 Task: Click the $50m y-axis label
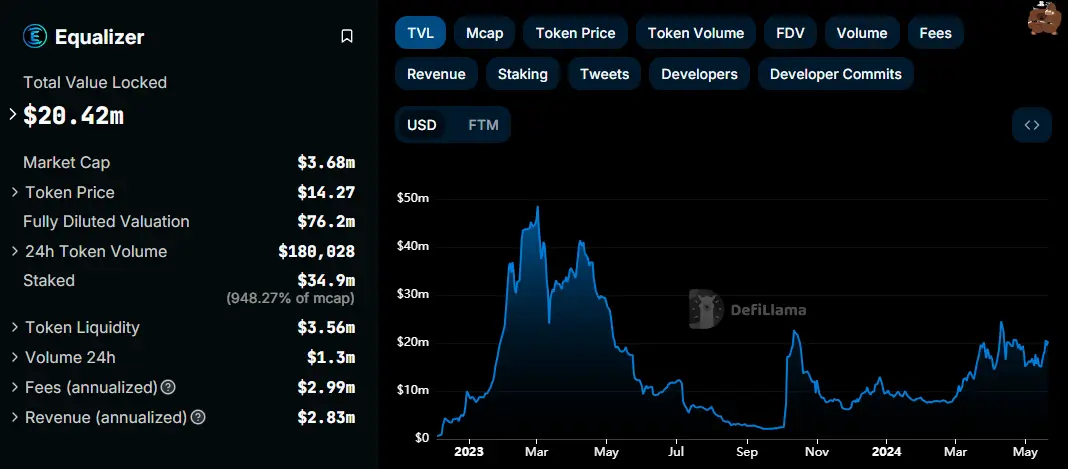[x=413, y=199]
